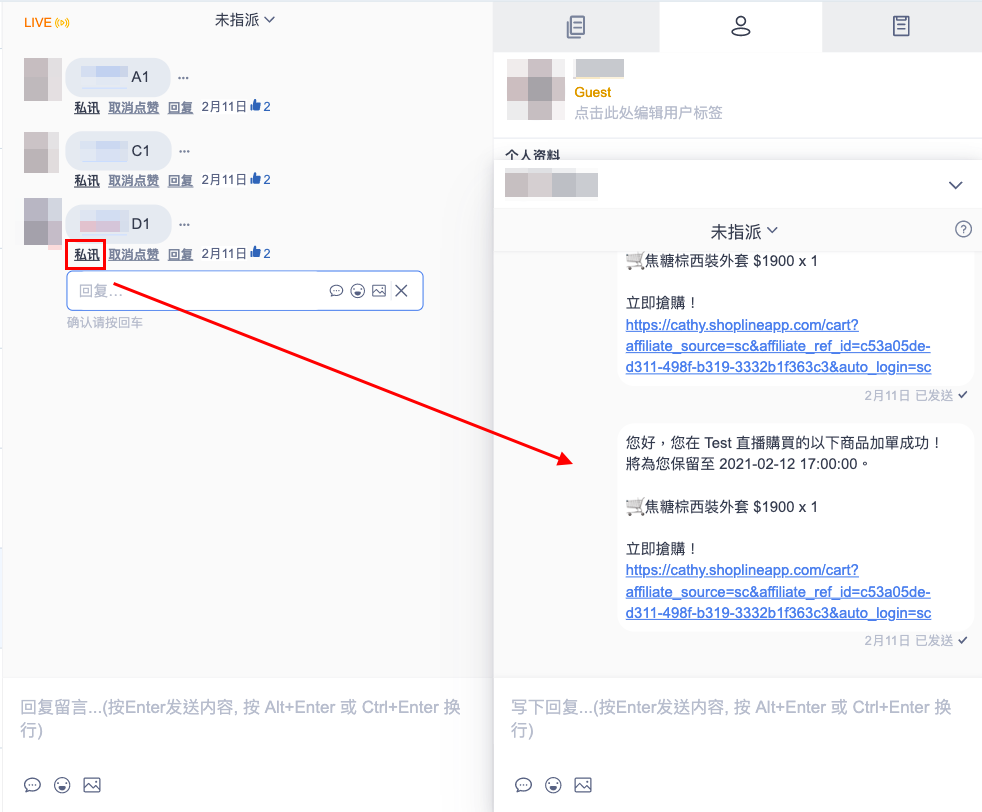Viewport: 982px width, 812px height.
Task: Click the D1 comment bubble
Action: point(118,224)
